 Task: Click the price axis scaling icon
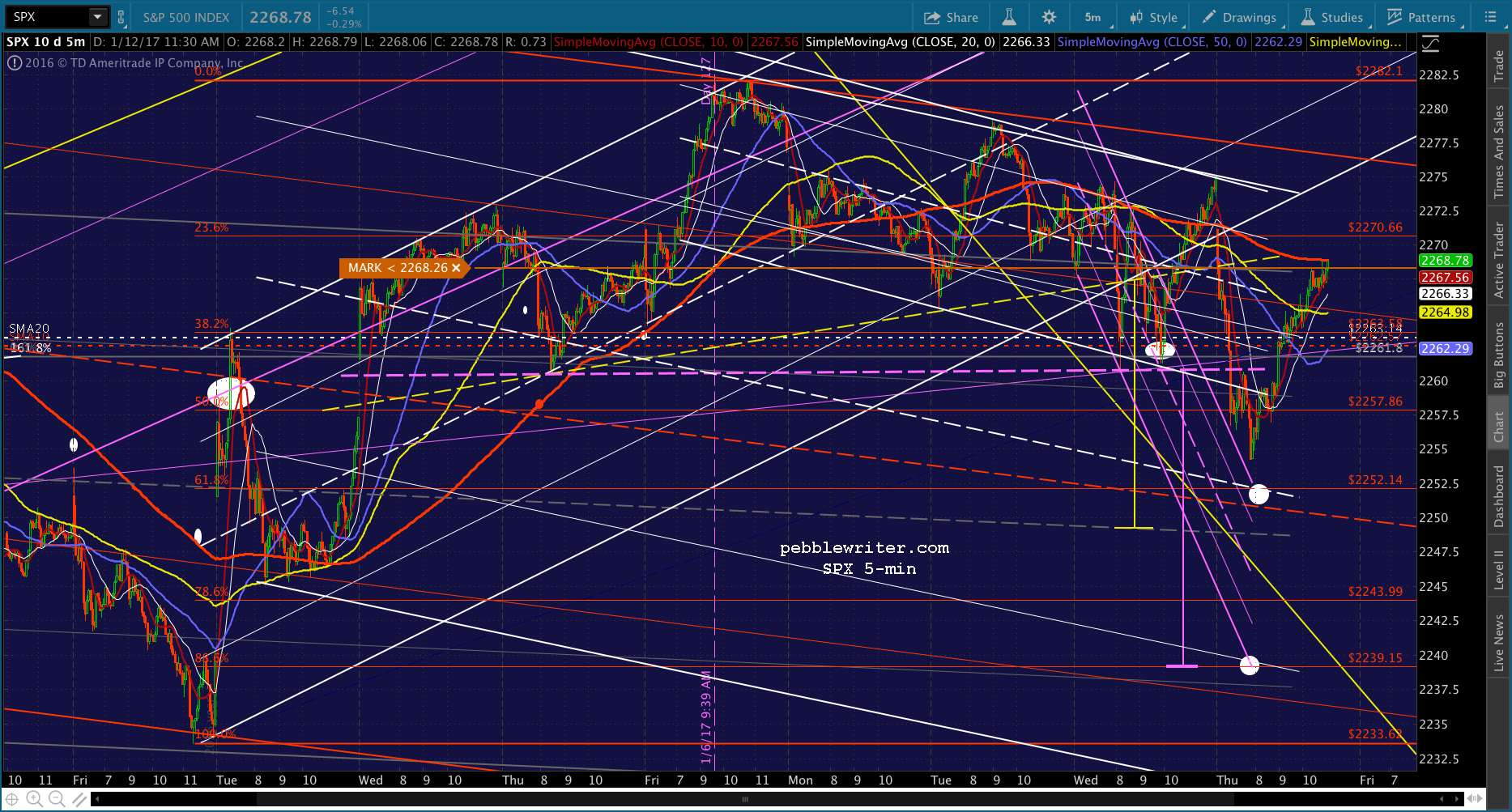pos(1430,43)
